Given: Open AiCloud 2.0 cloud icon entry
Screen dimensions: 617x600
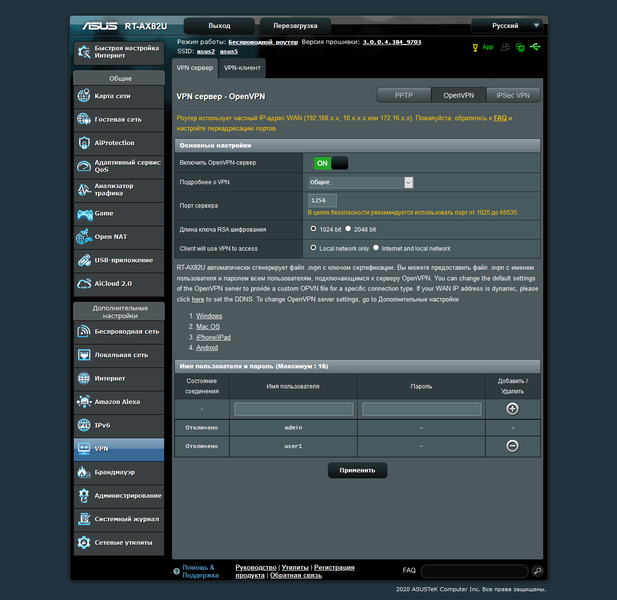Looking at the screenshot, I should [x=84, y=284].
